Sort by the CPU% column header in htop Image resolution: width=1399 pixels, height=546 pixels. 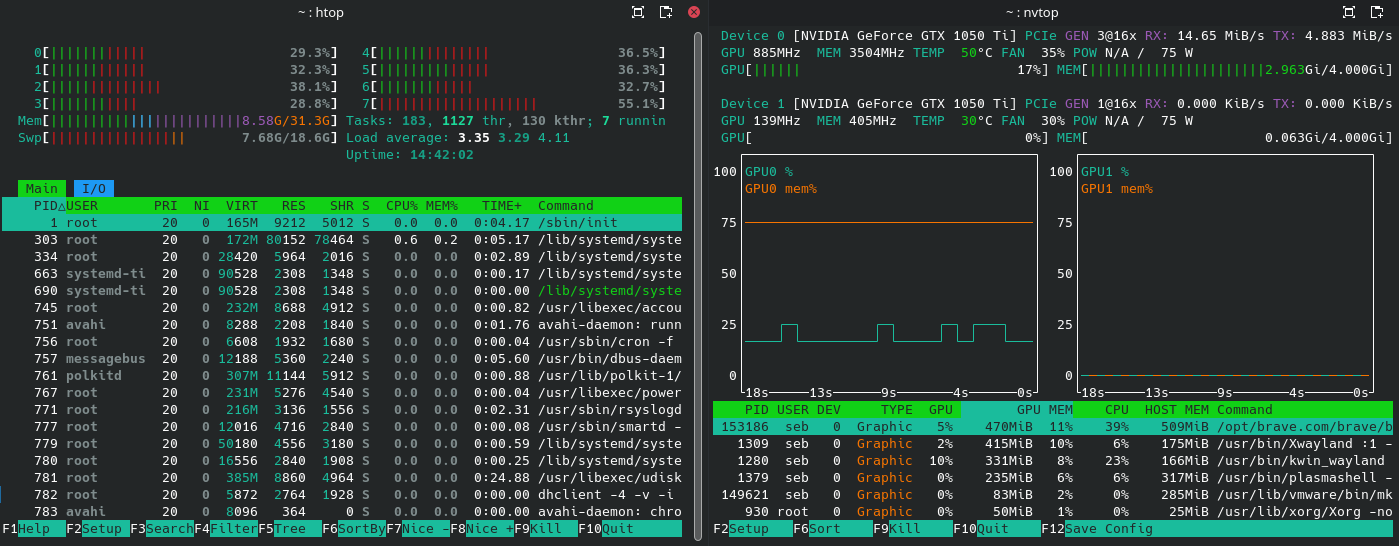pyautogui.click(x=402, y=205)
